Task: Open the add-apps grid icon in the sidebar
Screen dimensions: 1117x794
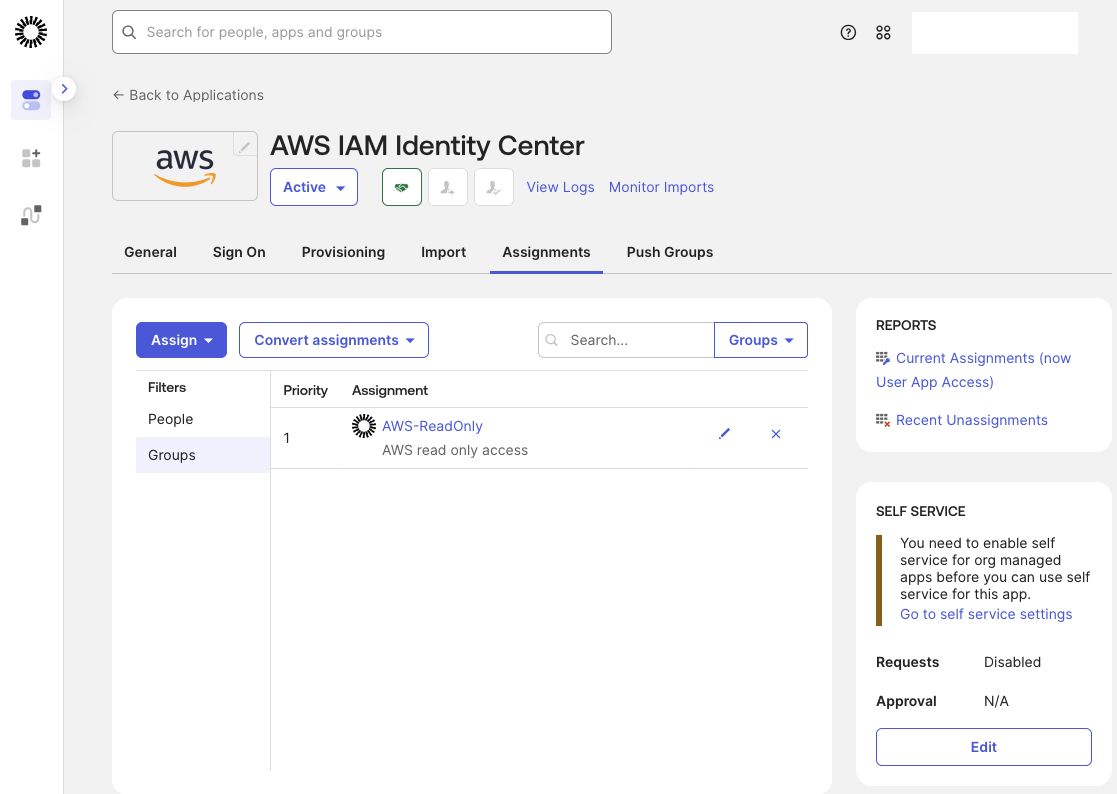Action: [30, 157]
